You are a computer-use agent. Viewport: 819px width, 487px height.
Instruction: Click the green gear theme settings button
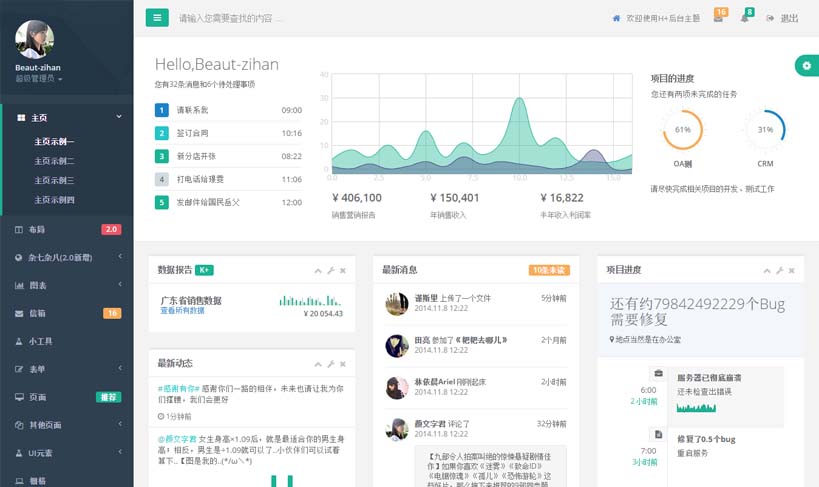coord(806,65)
